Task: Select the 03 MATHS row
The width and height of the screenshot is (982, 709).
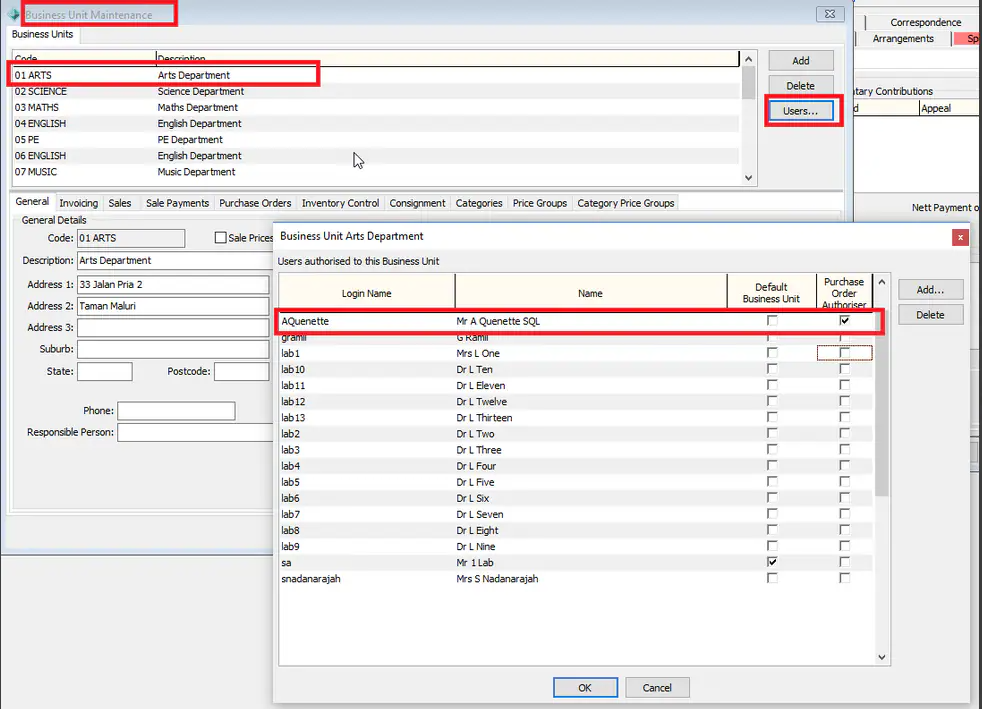Action: [376, 108]
